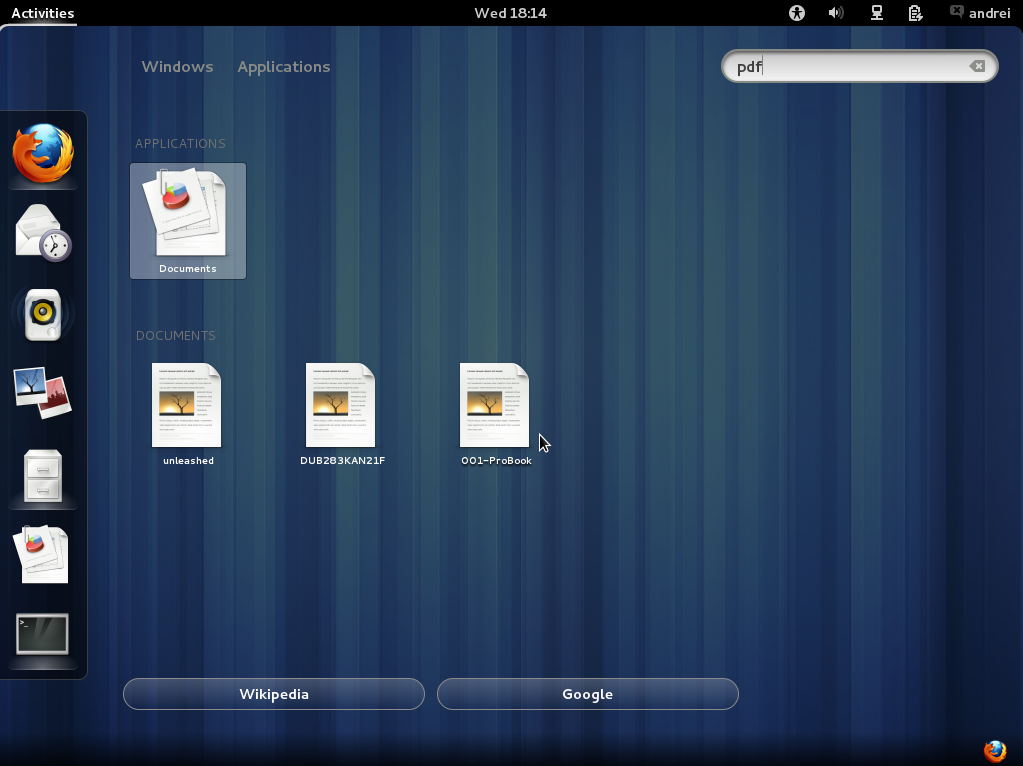Open the network status indicator
The image size is (1023, 766).
pos(875,13)
